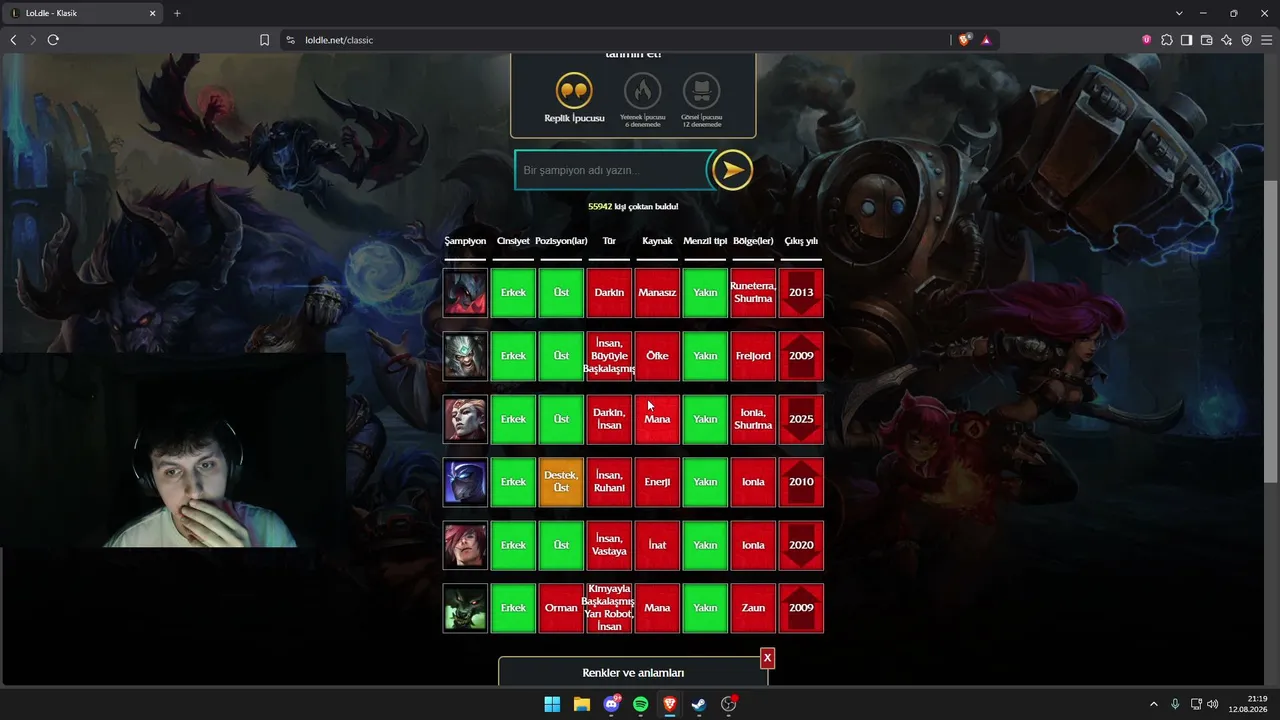
Task: Click the Orman position cell
Action: pos(561,608)
